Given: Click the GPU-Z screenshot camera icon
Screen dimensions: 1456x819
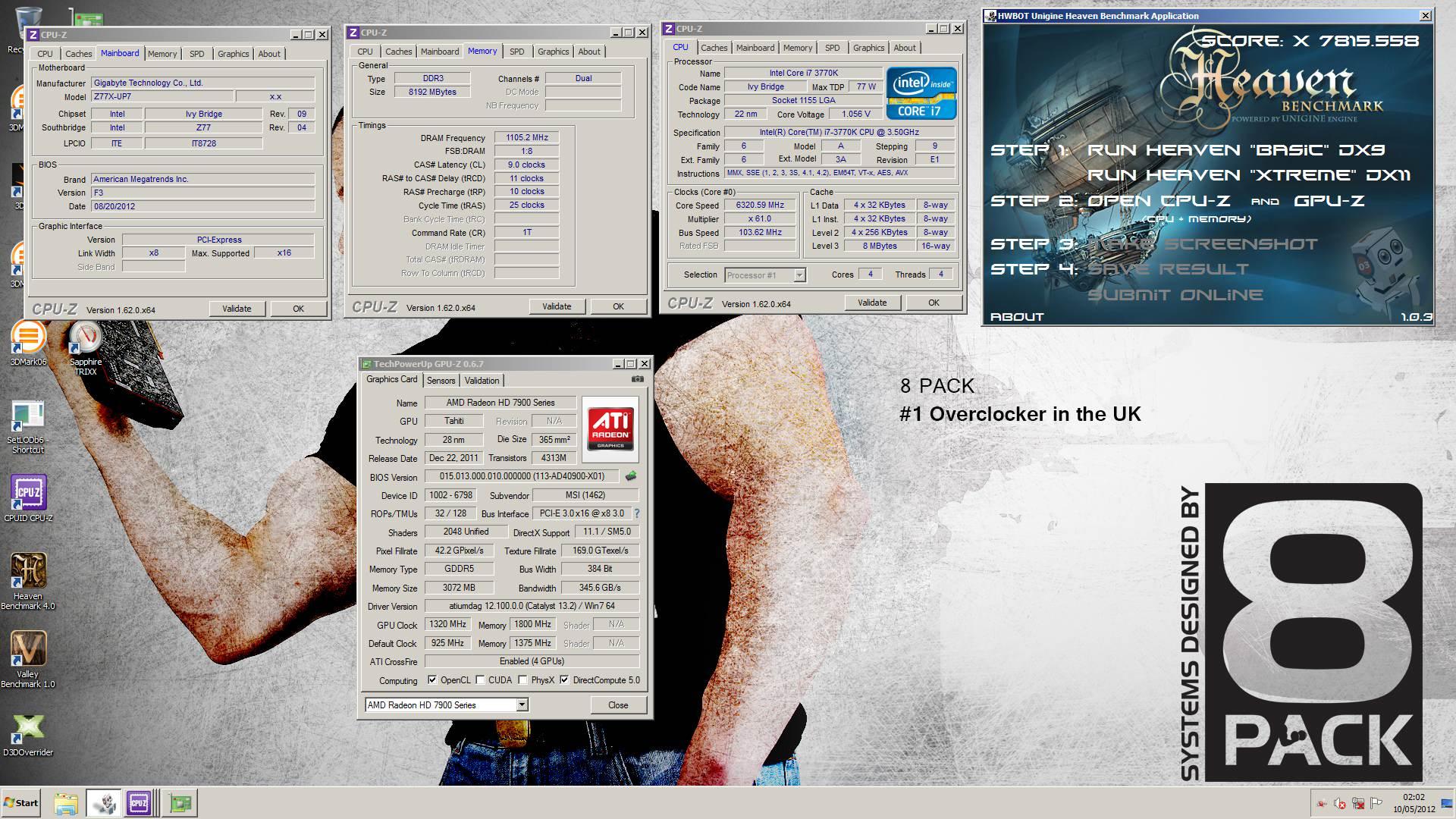Looking at the screenshot, I should [638, 379].
